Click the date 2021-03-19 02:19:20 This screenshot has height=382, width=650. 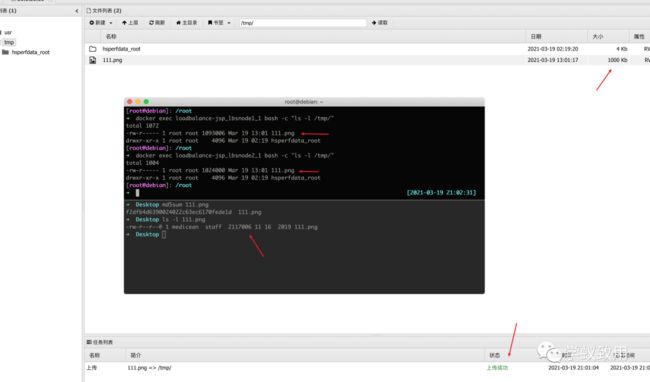[553, 49]
